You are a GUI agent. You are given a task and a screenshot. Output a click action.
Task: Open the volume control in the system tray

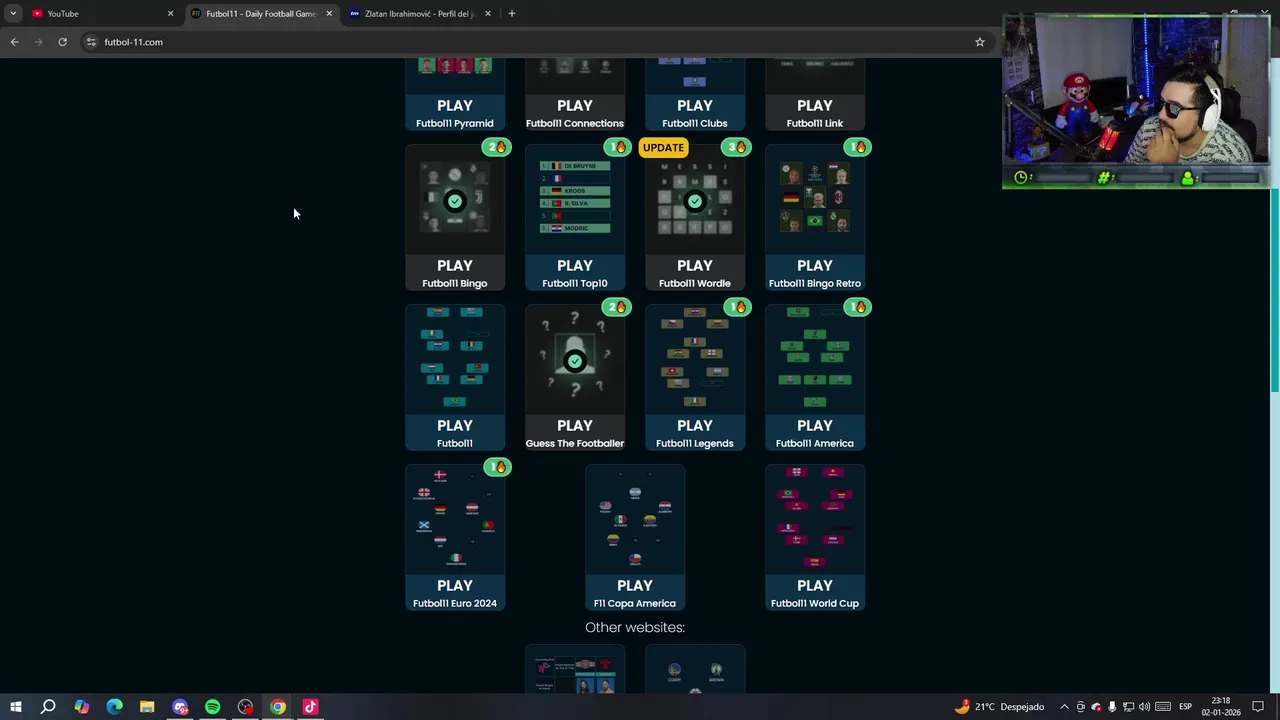pyautogui.click(x=1144, y=707)
